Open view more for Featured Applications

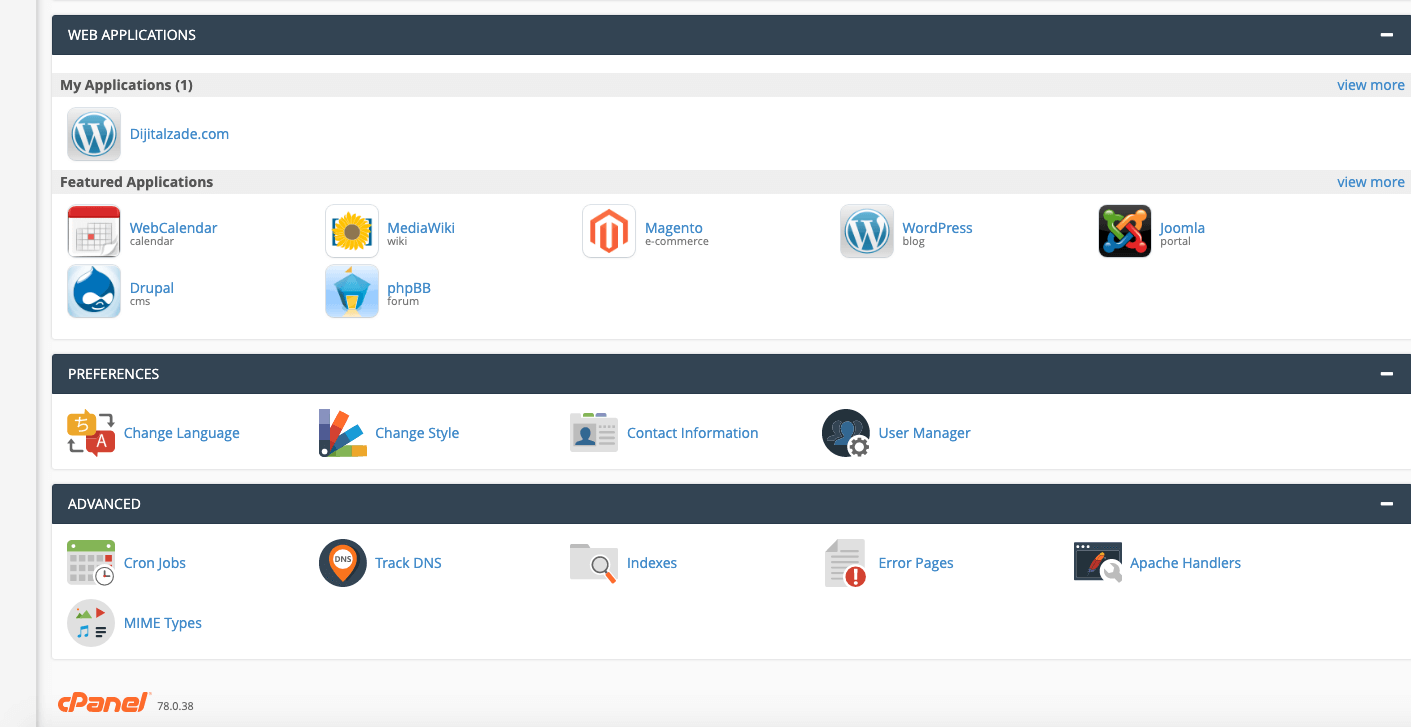click(x=1371, y=182)
